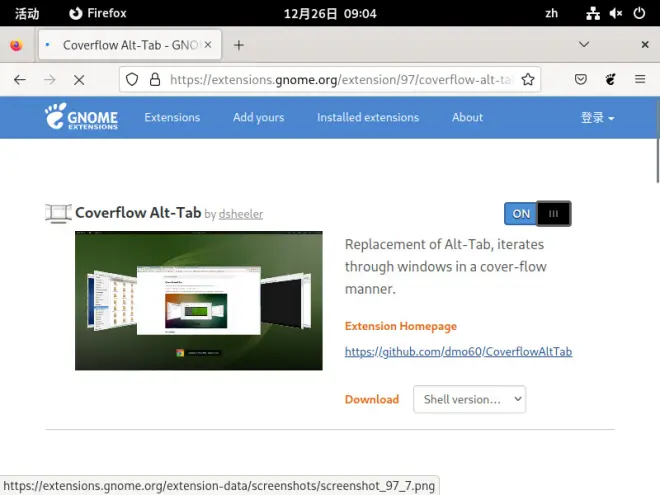Go to the Add yours page
Image resolution: width=660 pixels, height=495 pixels.
point(258,117)
